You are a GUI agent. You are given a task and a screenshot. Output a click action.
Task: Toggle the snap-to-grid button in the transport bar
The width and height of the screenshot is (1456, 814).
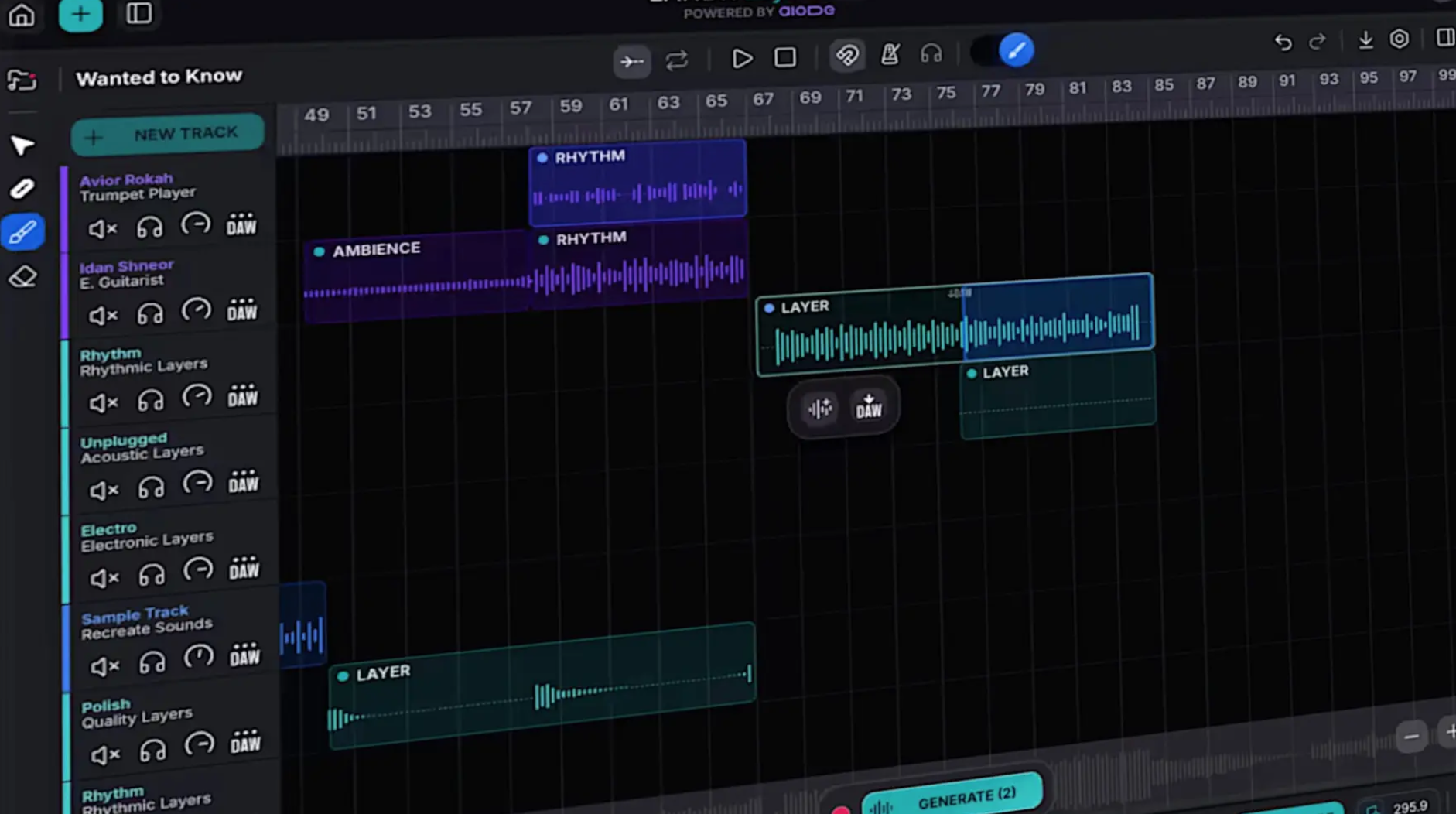click(x=632, y=61)
